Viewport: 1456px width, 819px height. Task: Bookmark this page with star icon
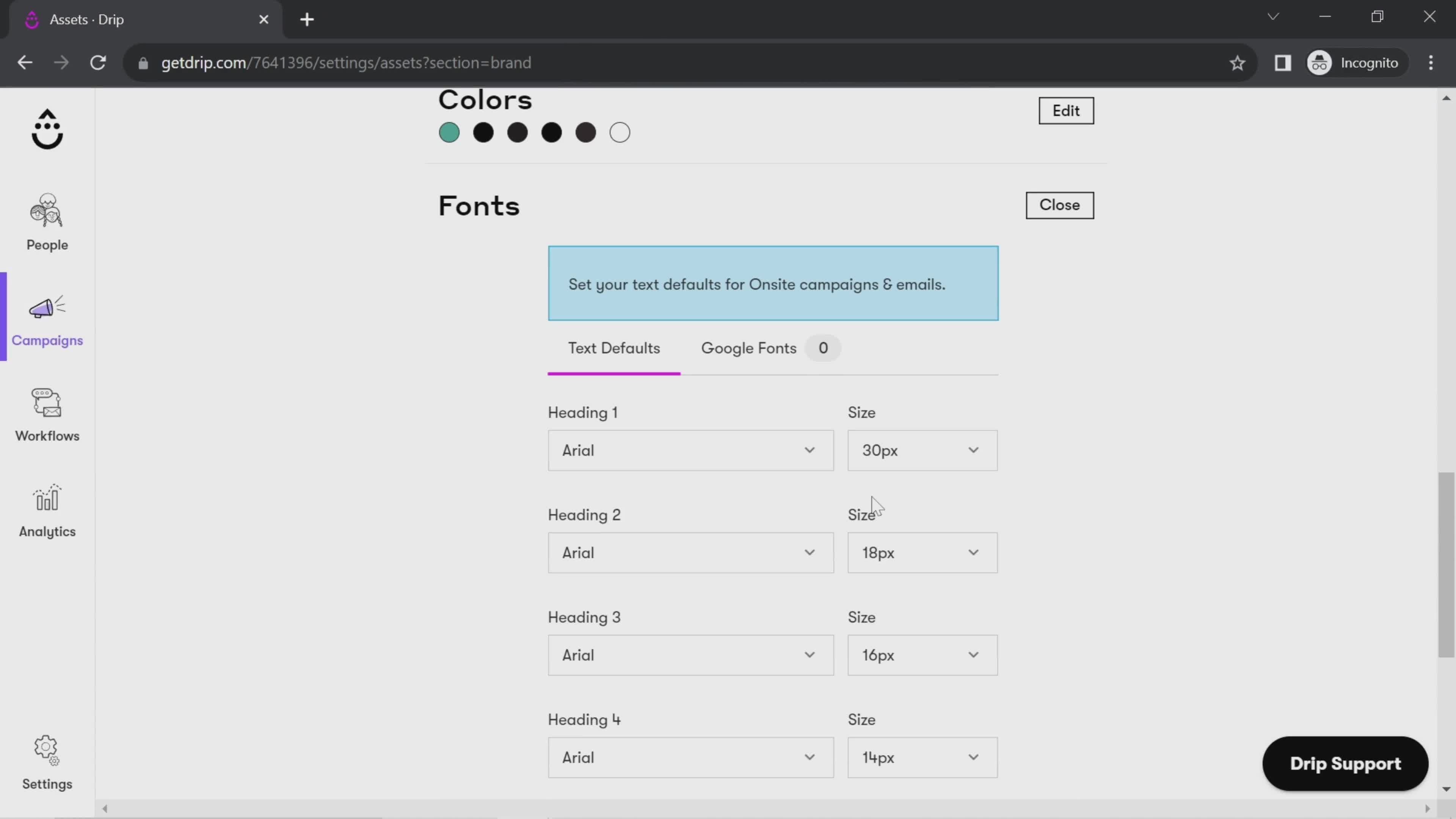coord(1237,63)
